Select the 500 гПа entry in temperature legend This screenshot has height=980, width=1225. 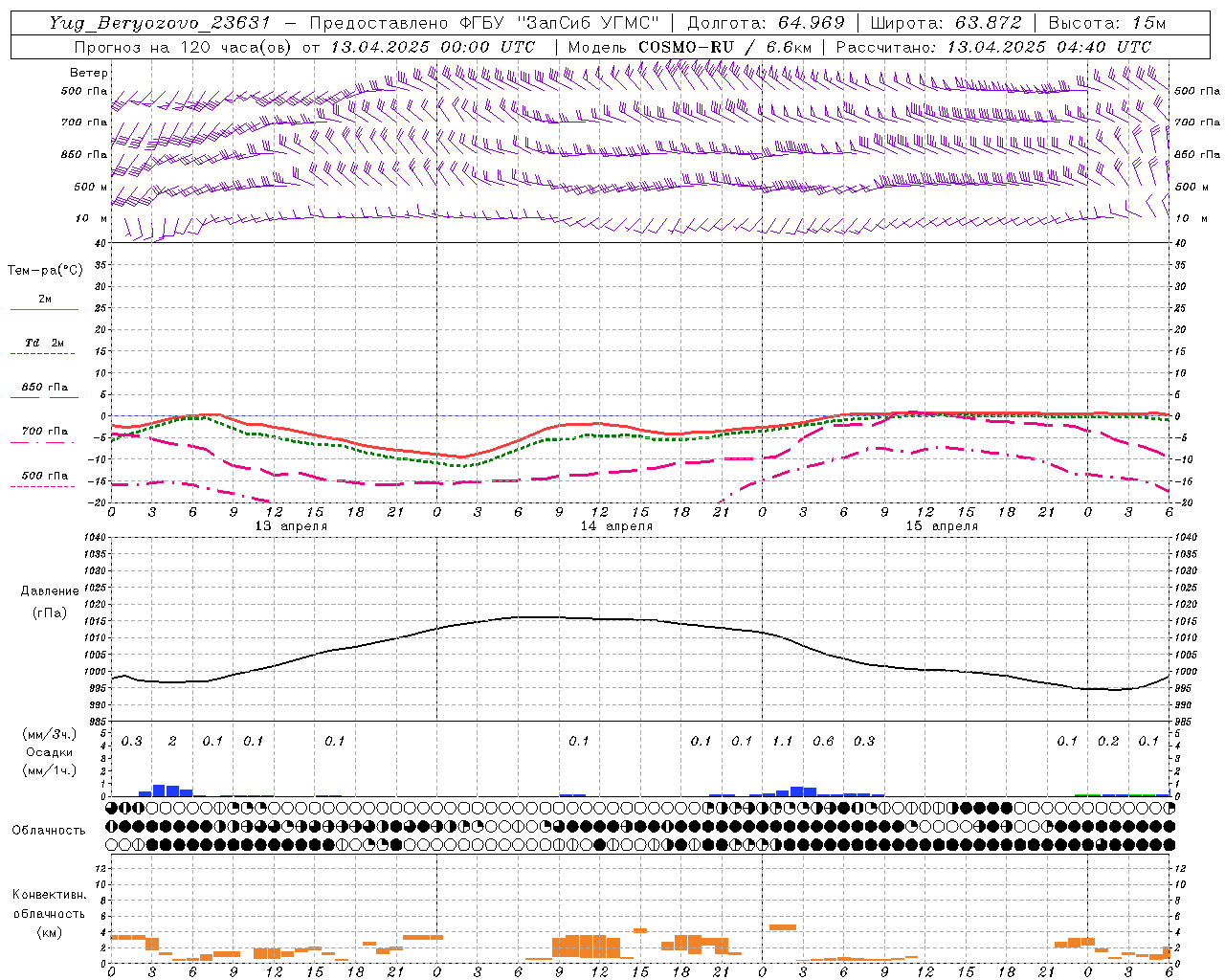[x=45, y=476]
